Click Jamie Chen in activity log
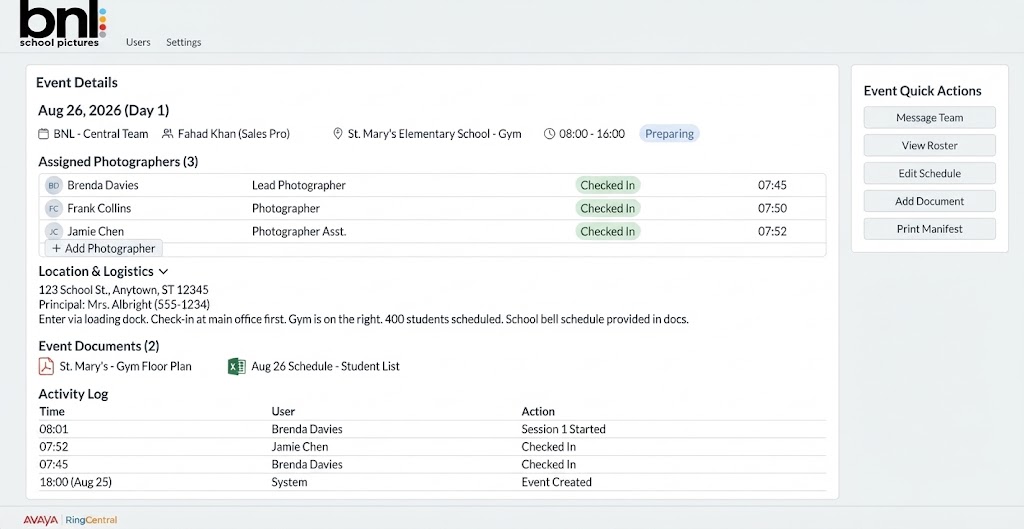The height and width of the screenshot is (529, 1024). tap(300, 447)
